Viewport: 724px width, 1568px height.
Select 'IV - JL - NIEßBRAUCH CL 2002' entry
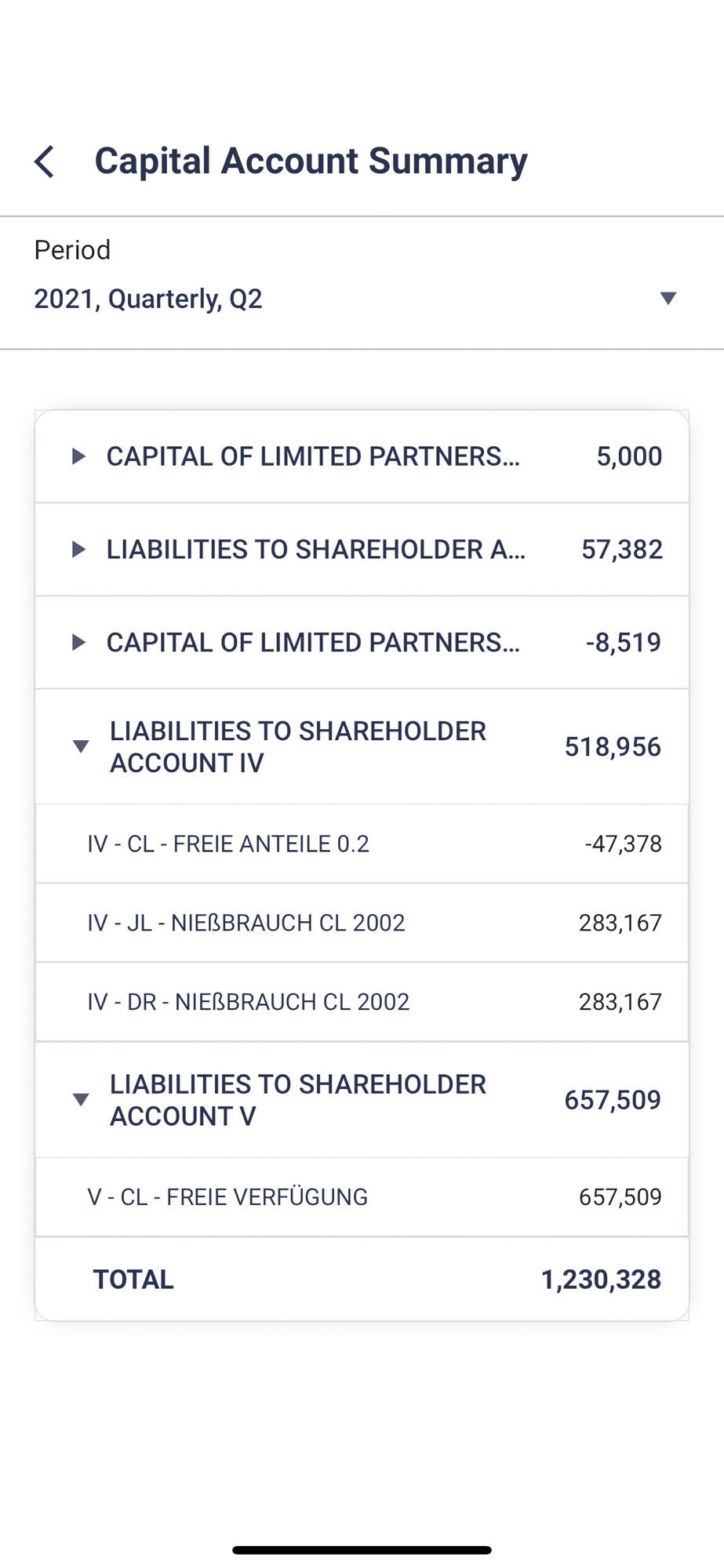246,923
